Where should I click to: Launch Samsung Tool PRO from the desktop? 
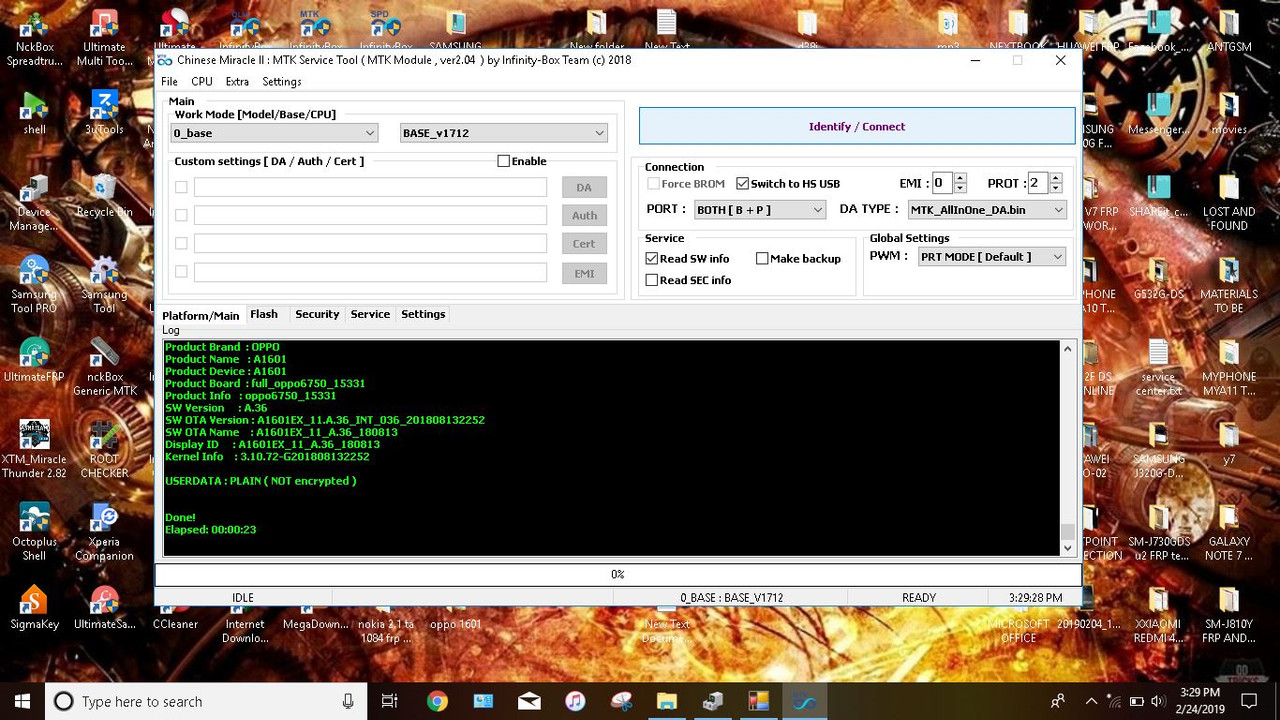(x=34, y=285)
